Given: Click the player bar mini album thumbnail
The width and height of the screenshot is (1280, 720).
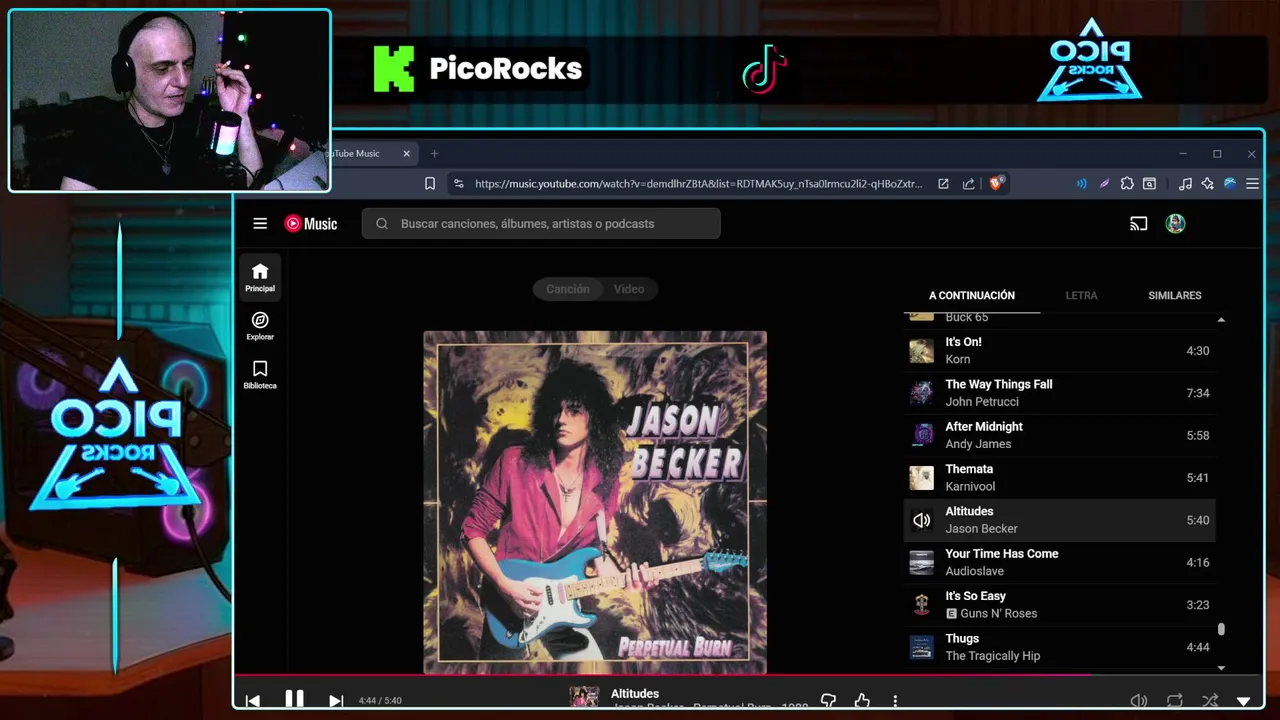Looking at the screenshot, I should point(584,698).
